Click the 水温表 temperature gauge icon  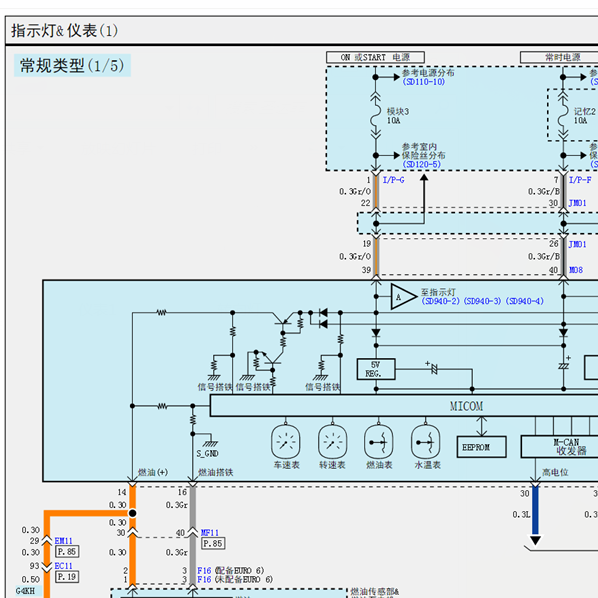(x=426, y=442)
